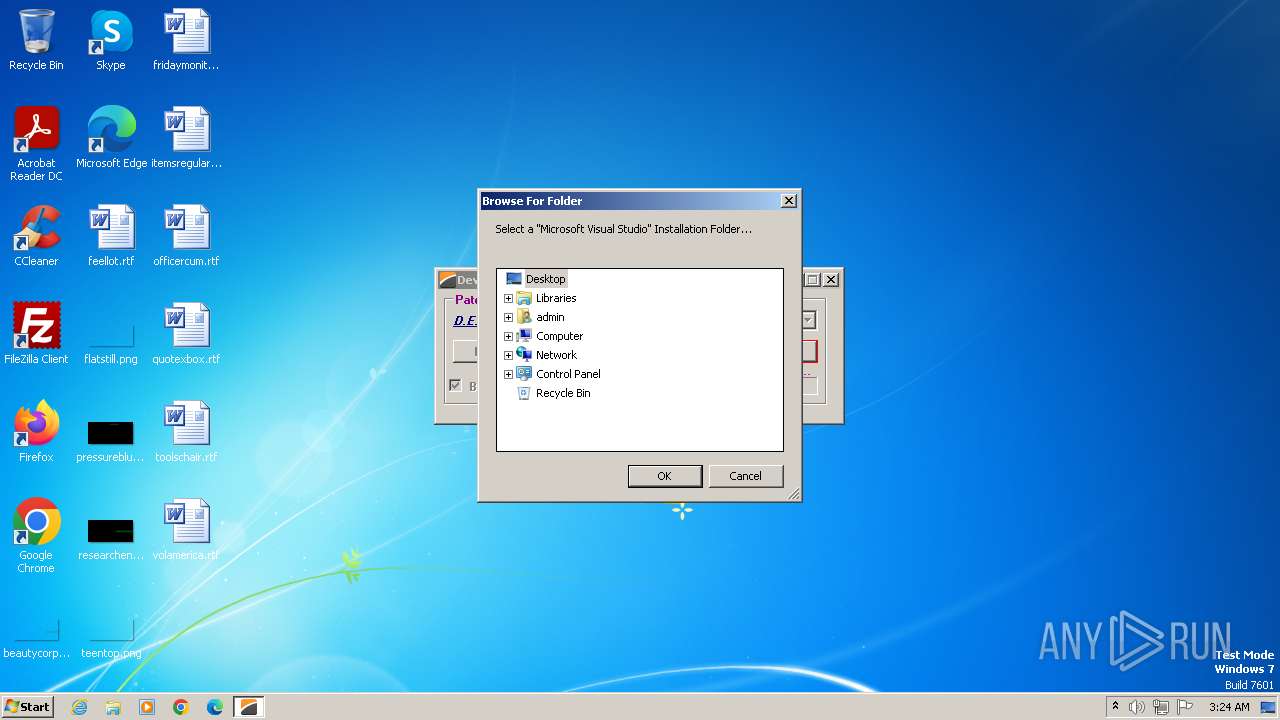Click the Network globe icon in tree
Image resolution: width=1280 pixels, height=720 pixels.
524,355
